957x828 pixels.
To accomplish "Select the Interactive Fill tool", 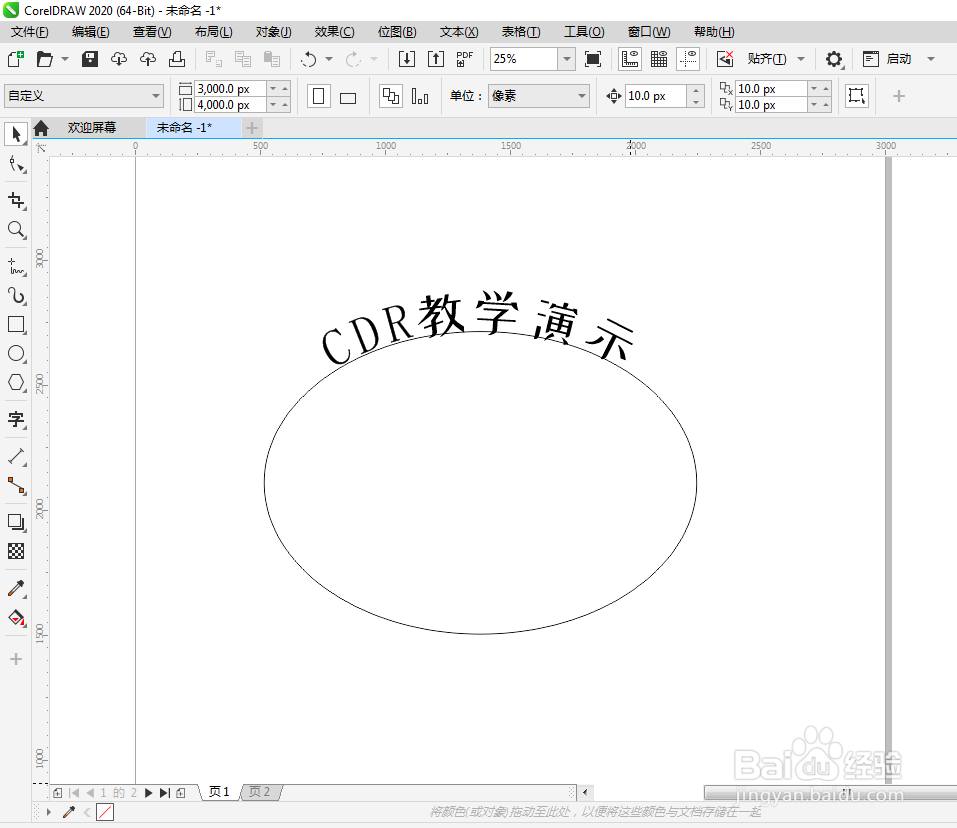I will click(x=16, y=618).
